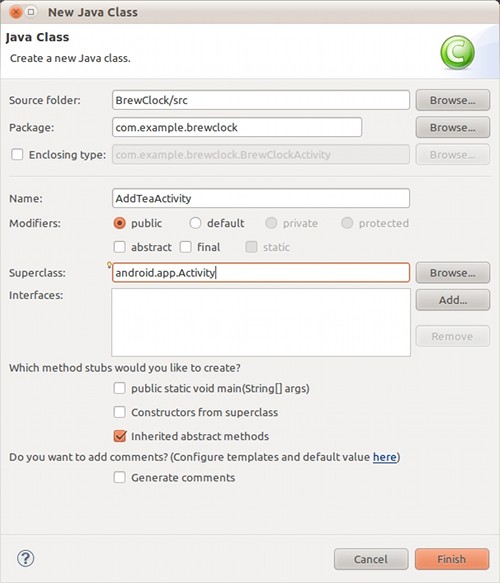The image size is (500, 583).
Task: Enable Generate comments checkbox
Action: [x=119, y=477]
